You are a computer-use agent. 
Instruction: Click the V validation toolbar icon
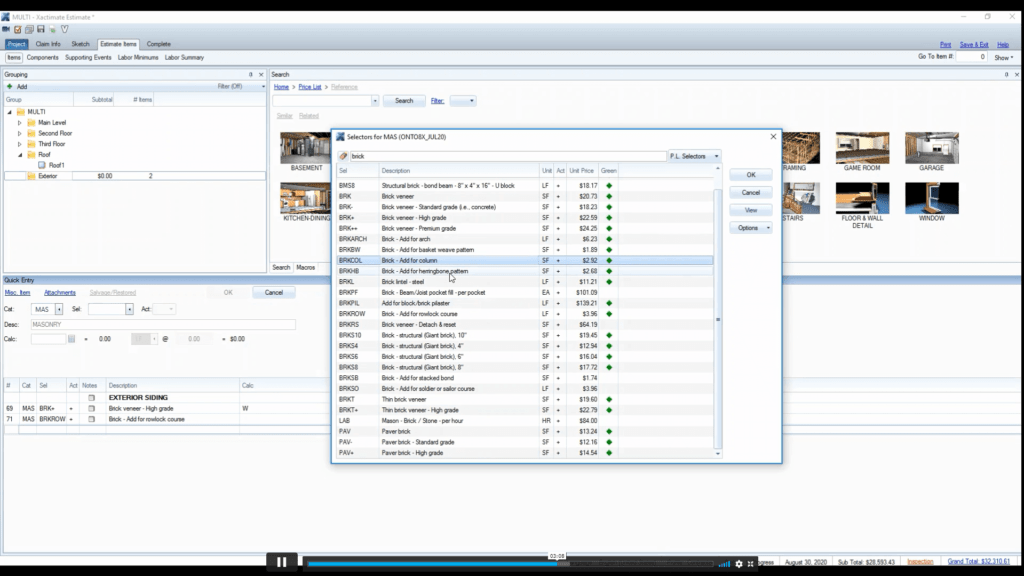point(65,29)
